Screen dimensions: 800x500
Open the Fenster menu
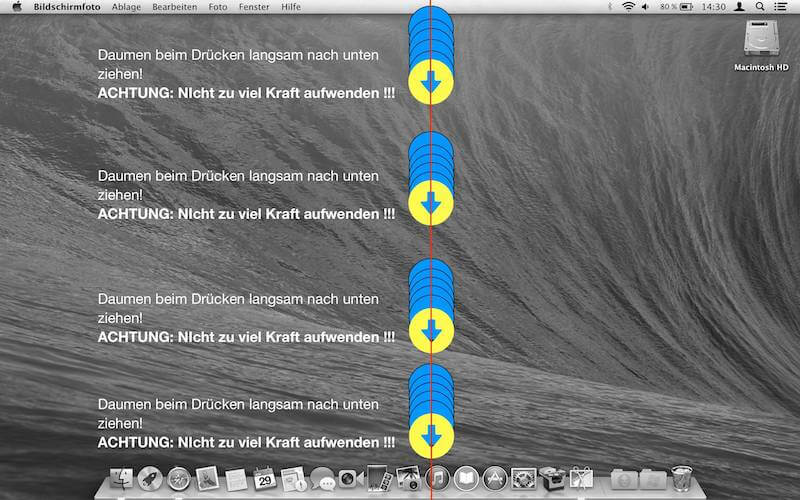(254, 7)
